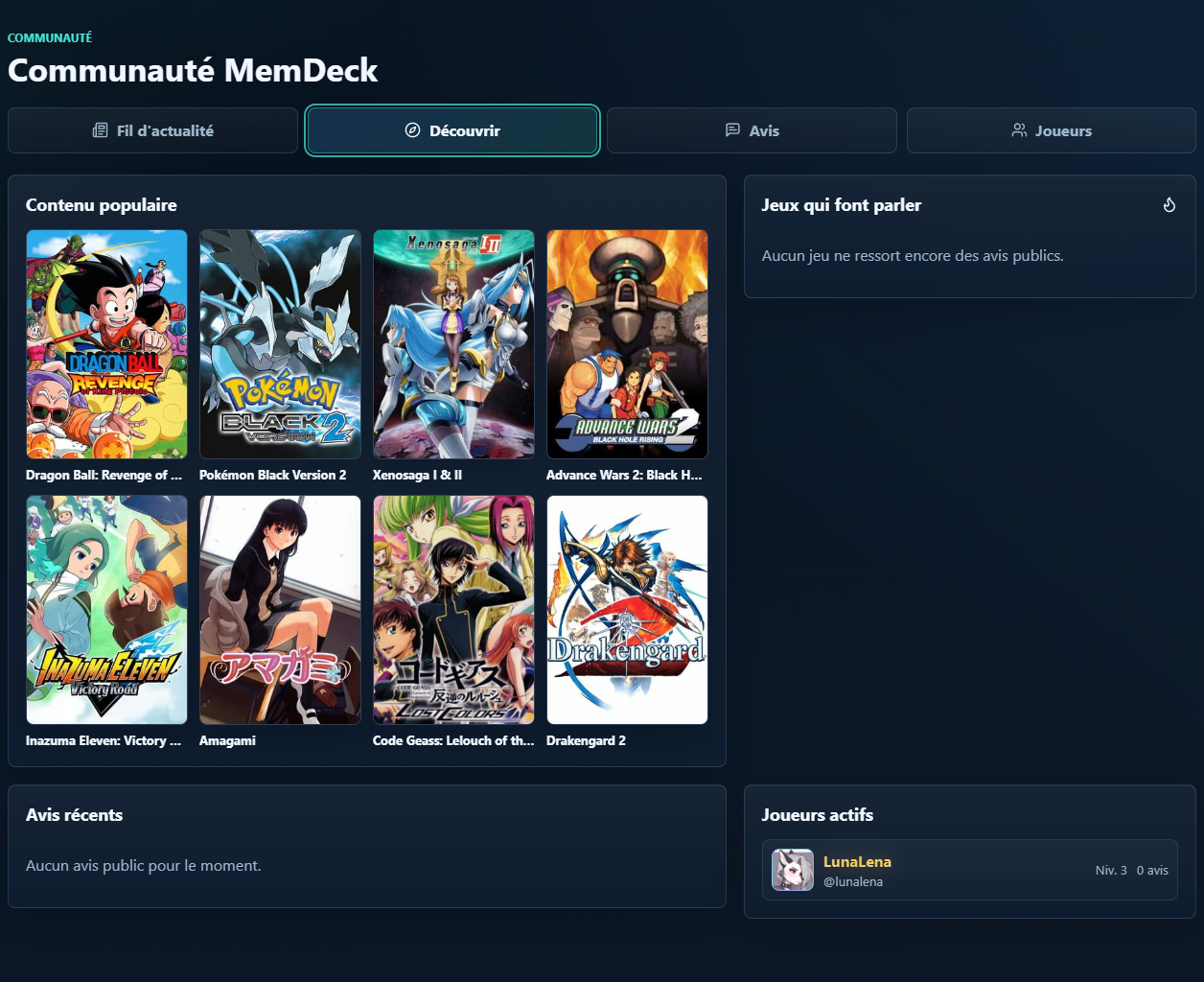Open the Inazuma Eleven Victory Road cover
The image size is (1204, 982).
click(x=106, y=610)
